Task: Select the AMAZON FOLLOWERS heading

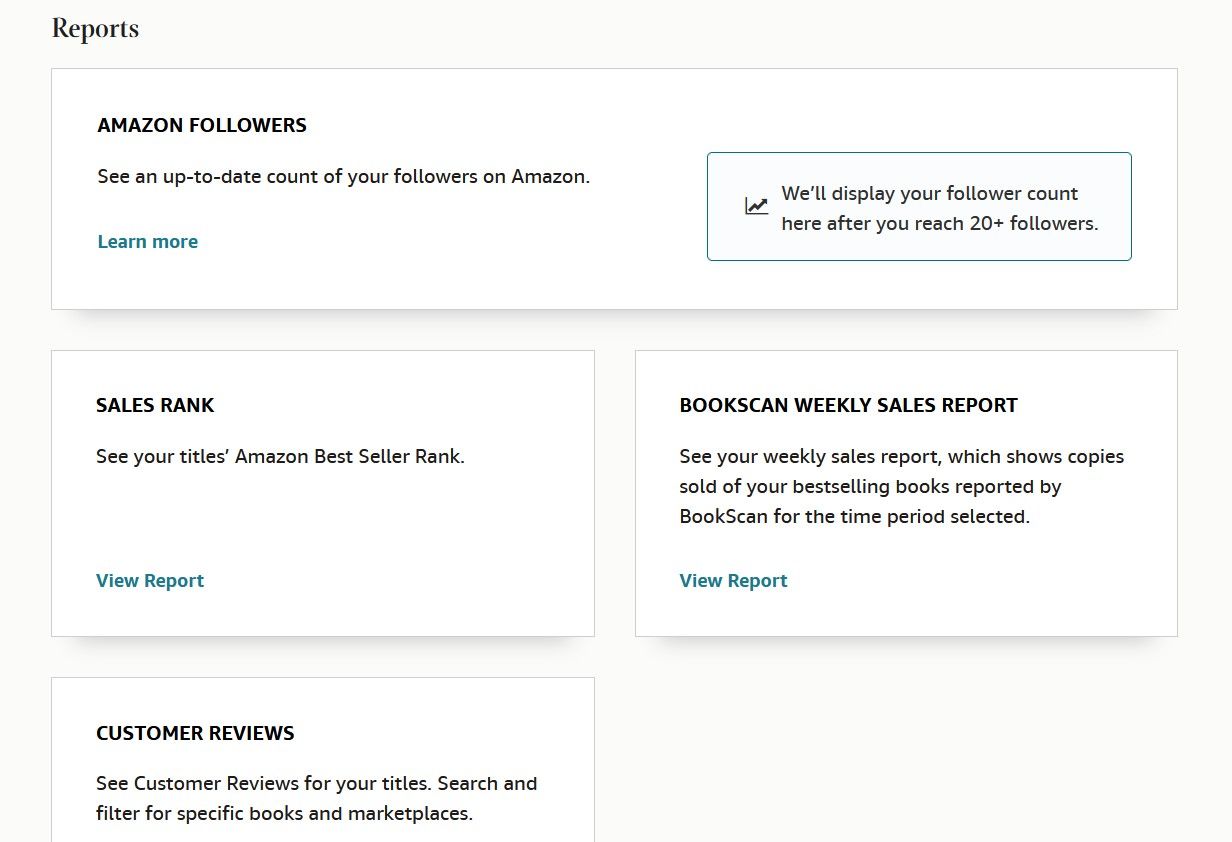Action: tap(202, 125)
